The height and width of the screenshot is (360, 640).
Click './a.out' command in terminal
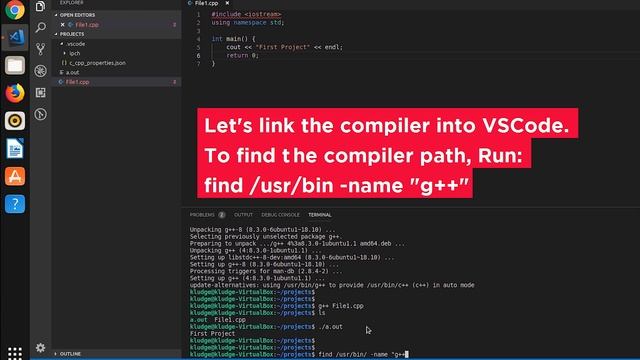click(331, 327)
